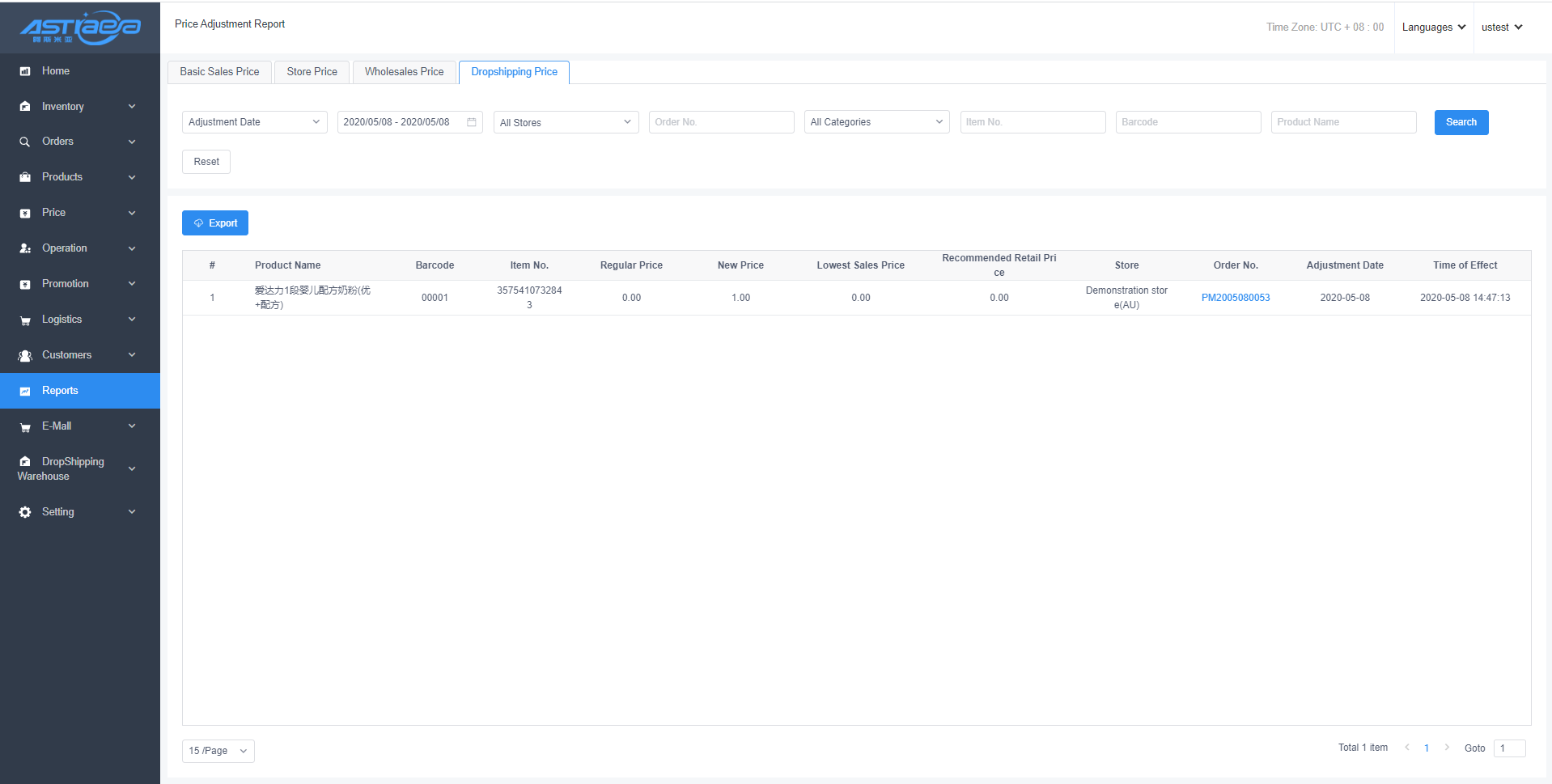The image size is (1552, 784).
Task: Click the Products briefcase icon
Action: coord(25,177)
